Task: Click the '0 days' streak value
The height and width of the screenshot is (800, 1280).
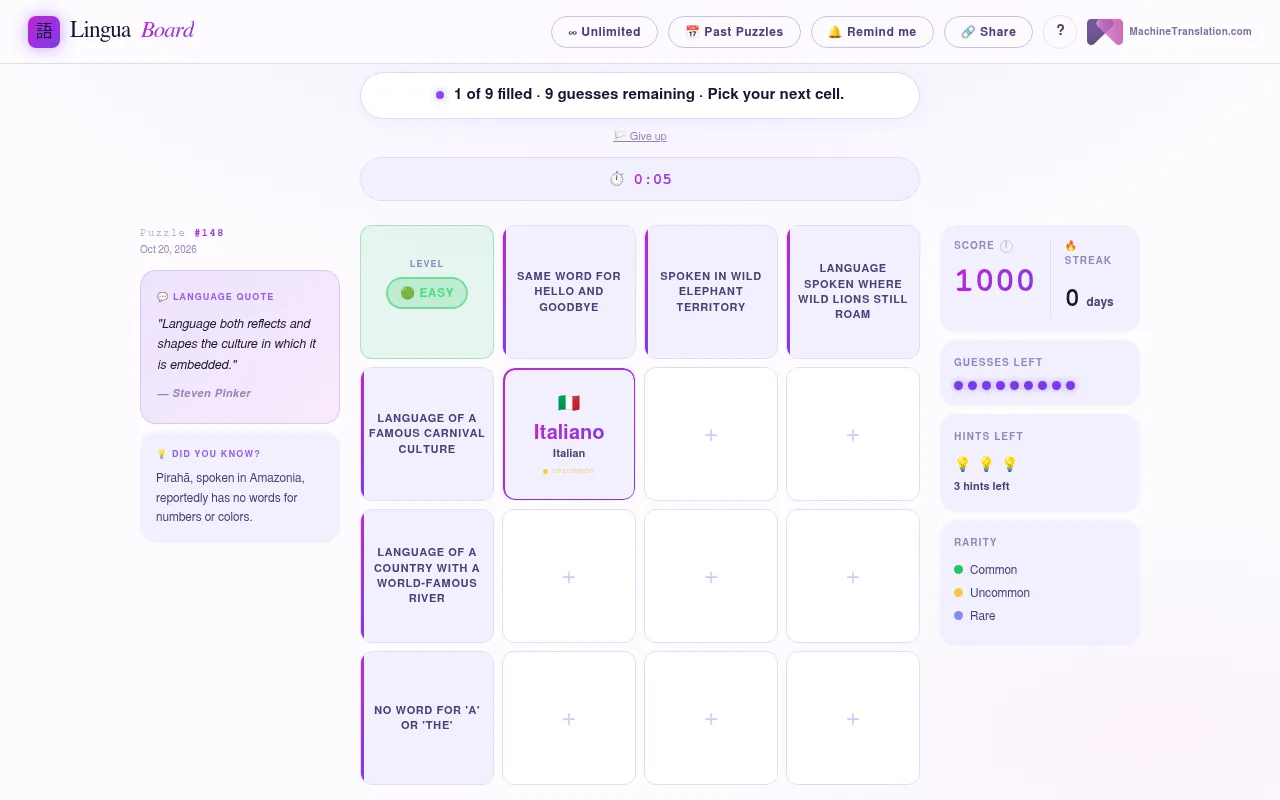Action: (1089, 298)
